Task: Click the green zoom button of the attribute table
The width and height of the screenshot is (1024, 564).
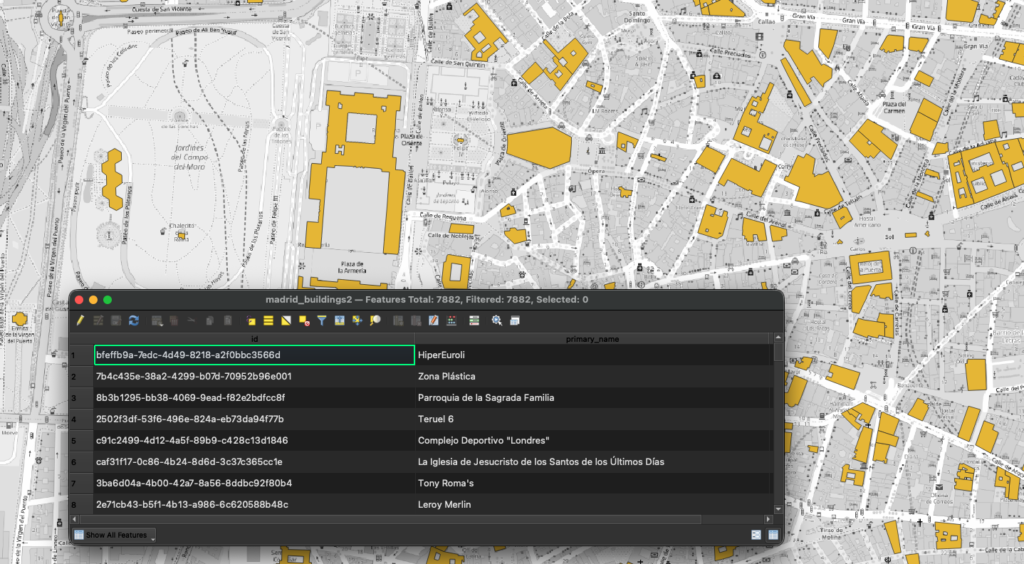Action: pyautogui.click(x=108, y=300)
